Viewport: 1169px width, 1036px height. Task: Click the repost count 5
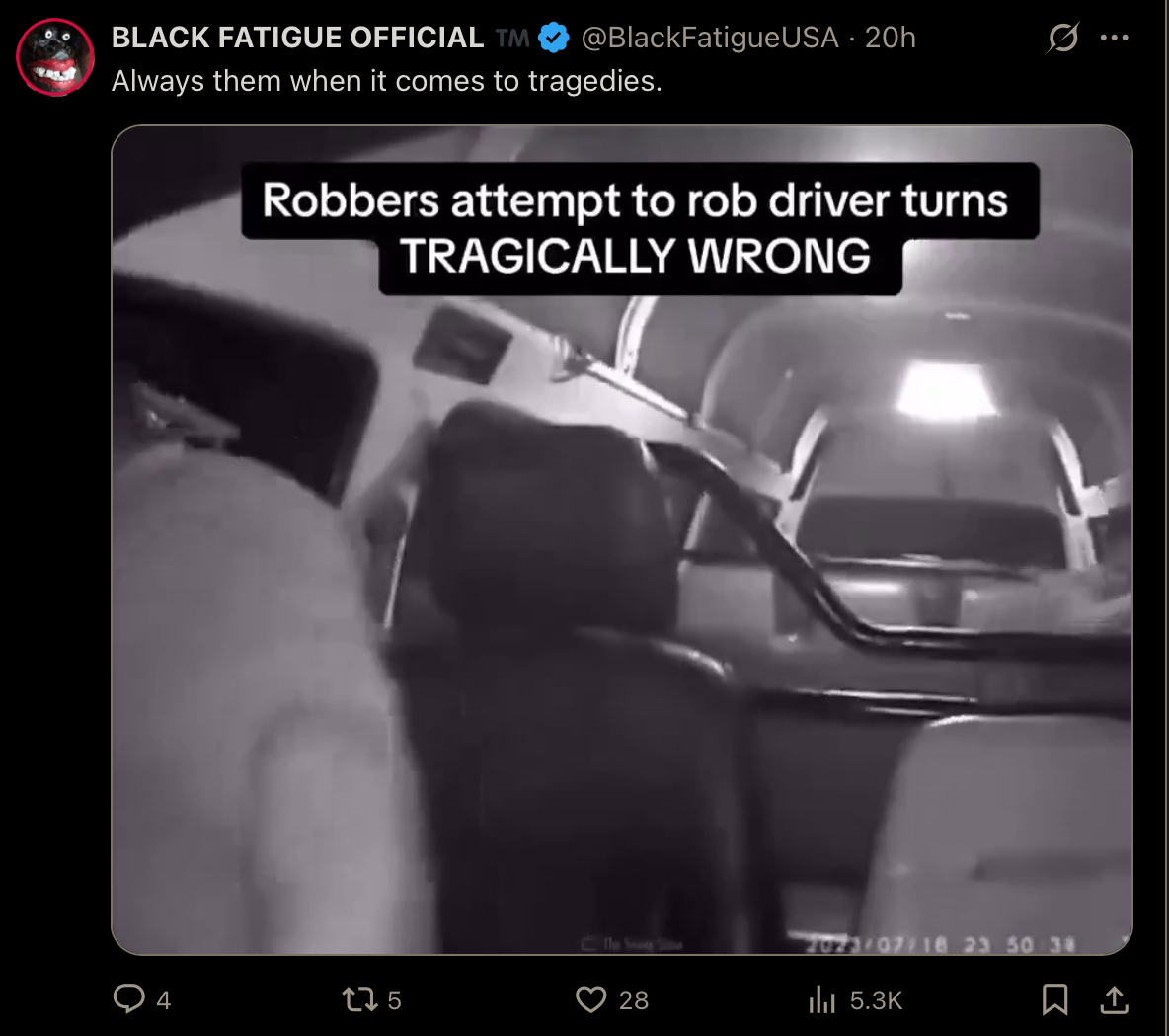point(394,1000)
